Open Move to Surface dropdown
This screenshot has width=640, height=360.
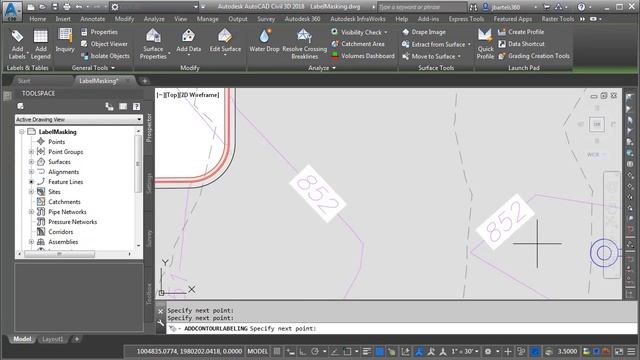[x=431, y=56]
